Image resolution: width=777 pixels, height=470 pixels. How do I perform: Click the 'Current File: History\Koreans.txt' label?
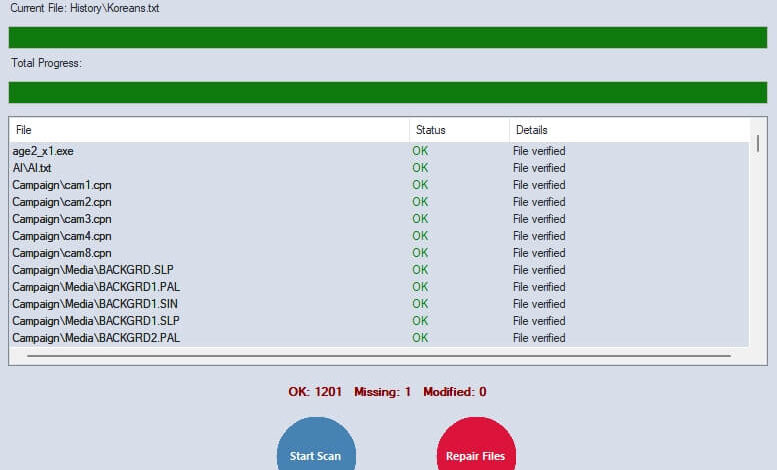85,8
